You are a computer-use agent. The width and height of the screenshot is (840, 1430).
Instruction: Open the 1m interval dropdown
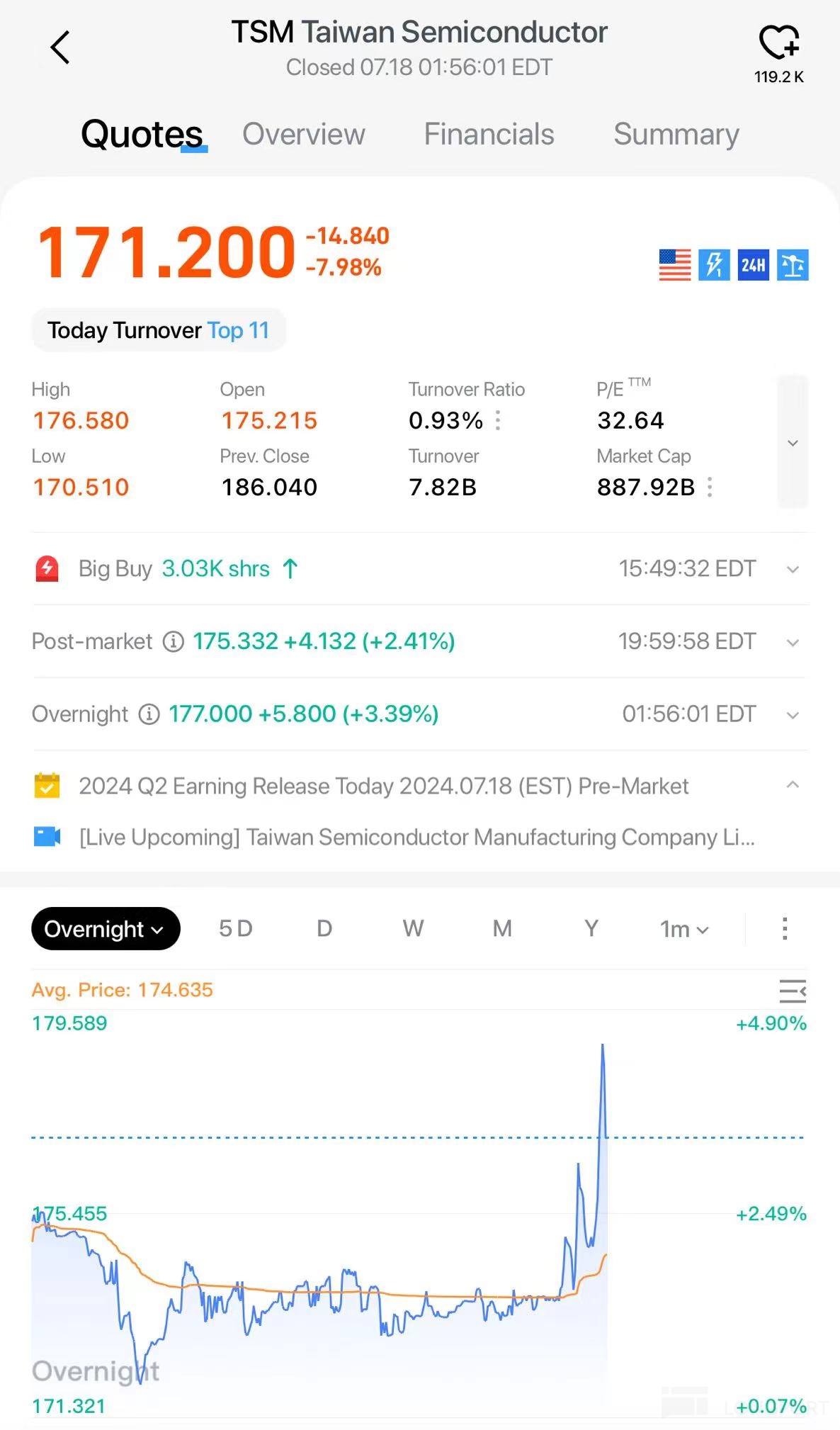pos(684,928)
